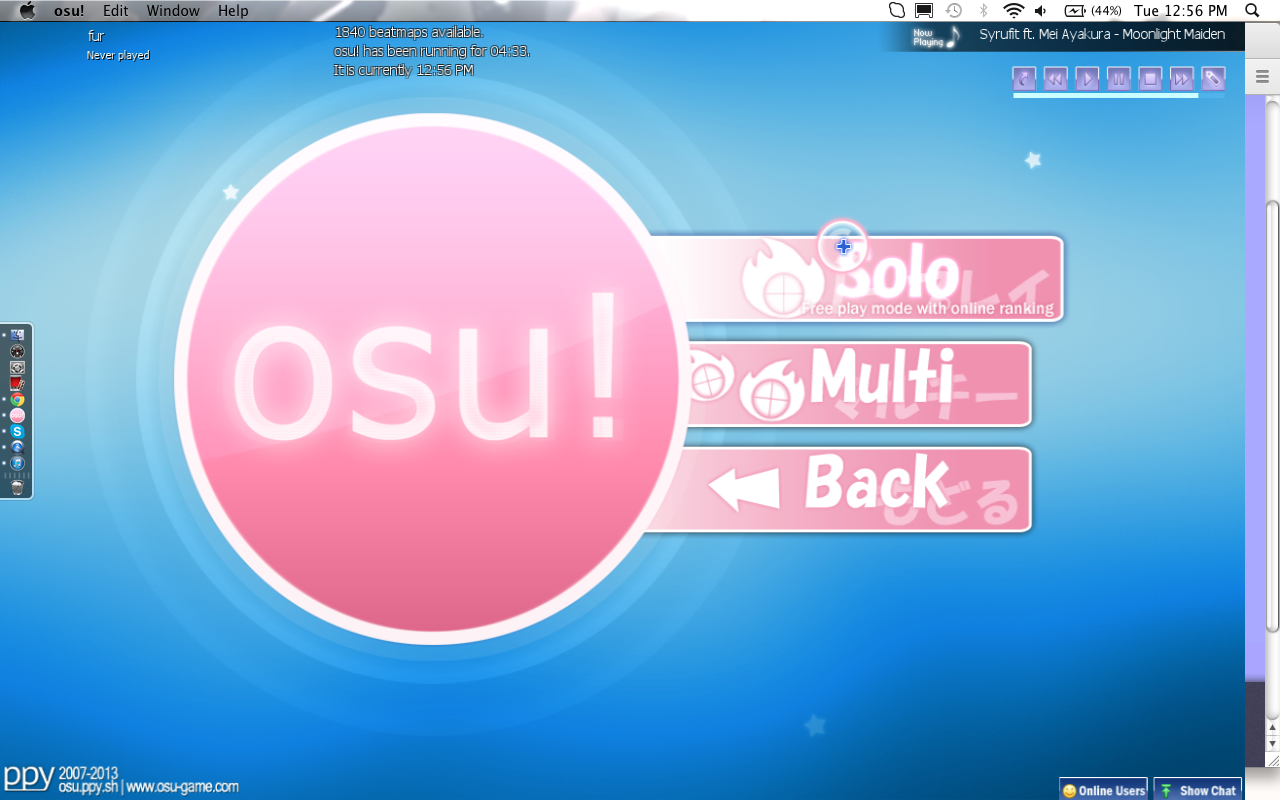Skip to the previous track
This screenshot has height=800, width=1280.
click(x=1055, y=79)
